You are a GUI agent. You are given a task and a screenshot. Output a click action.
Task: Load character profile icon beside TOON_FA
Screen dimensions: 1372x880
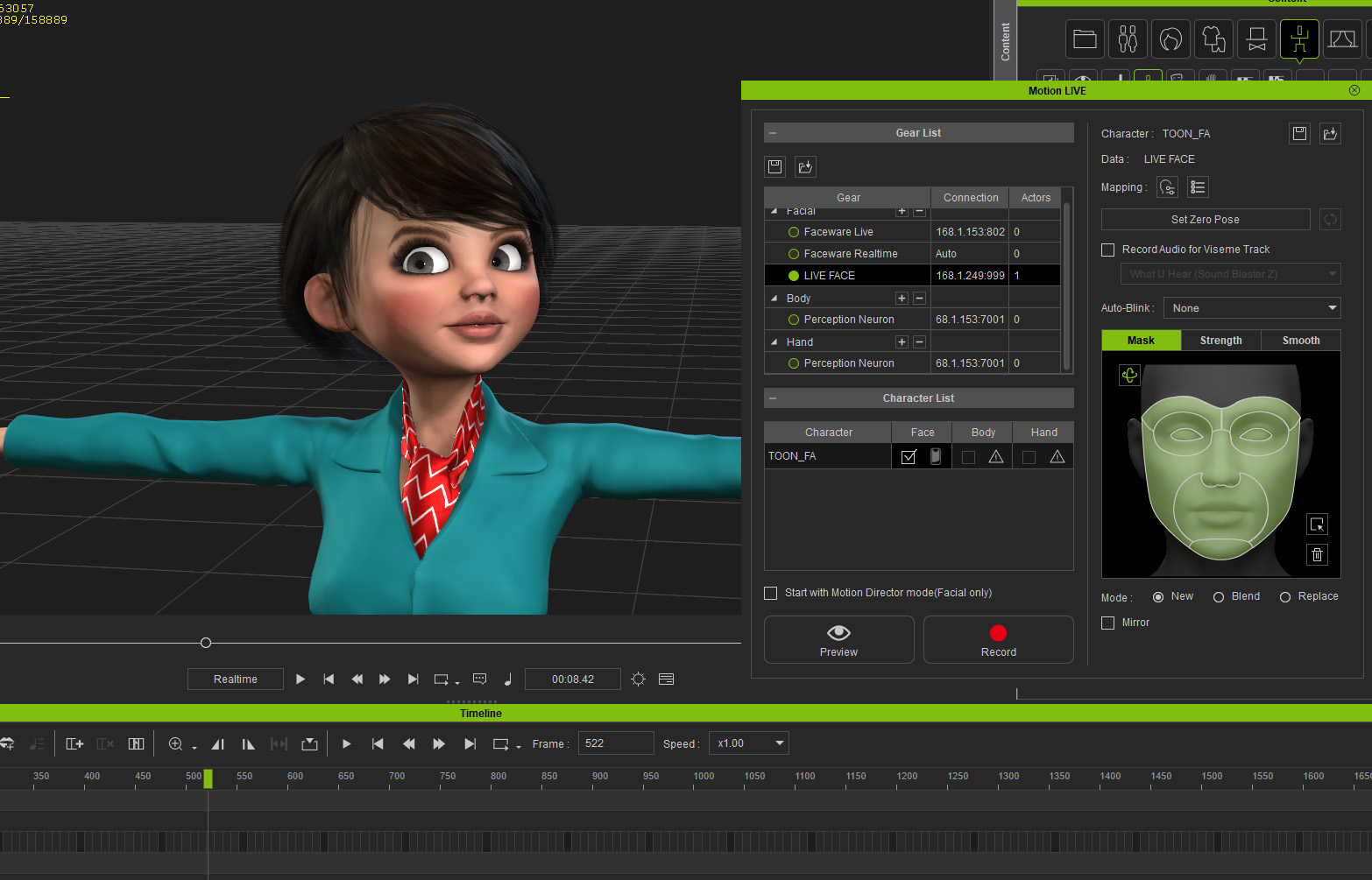pyautogui.click(x=1330, y=133)
